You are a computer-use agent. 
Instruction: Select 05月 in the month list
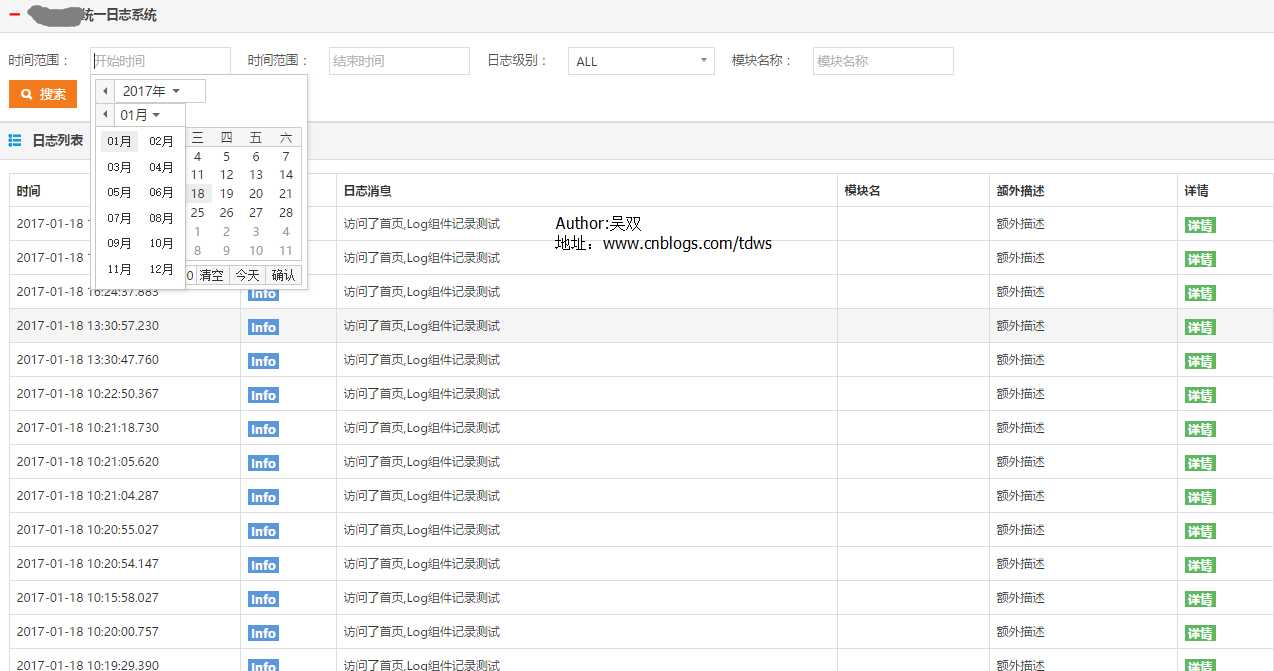(119, 193)
